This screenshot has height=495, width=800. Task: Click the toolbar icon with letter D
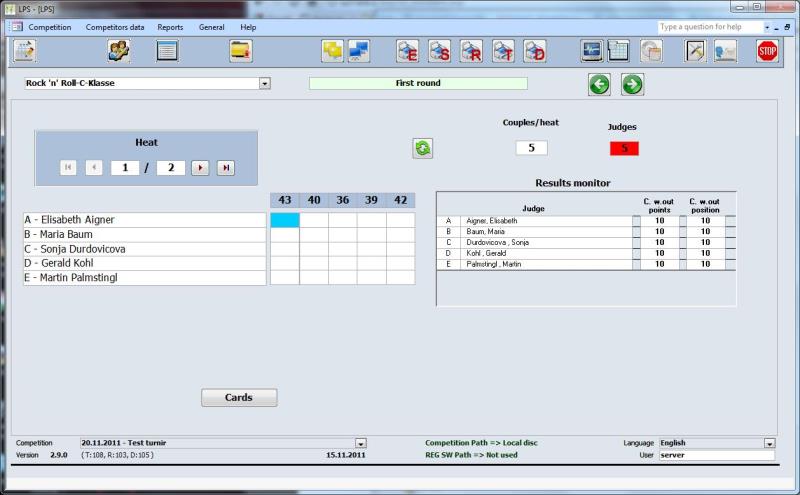coord(535,51)
